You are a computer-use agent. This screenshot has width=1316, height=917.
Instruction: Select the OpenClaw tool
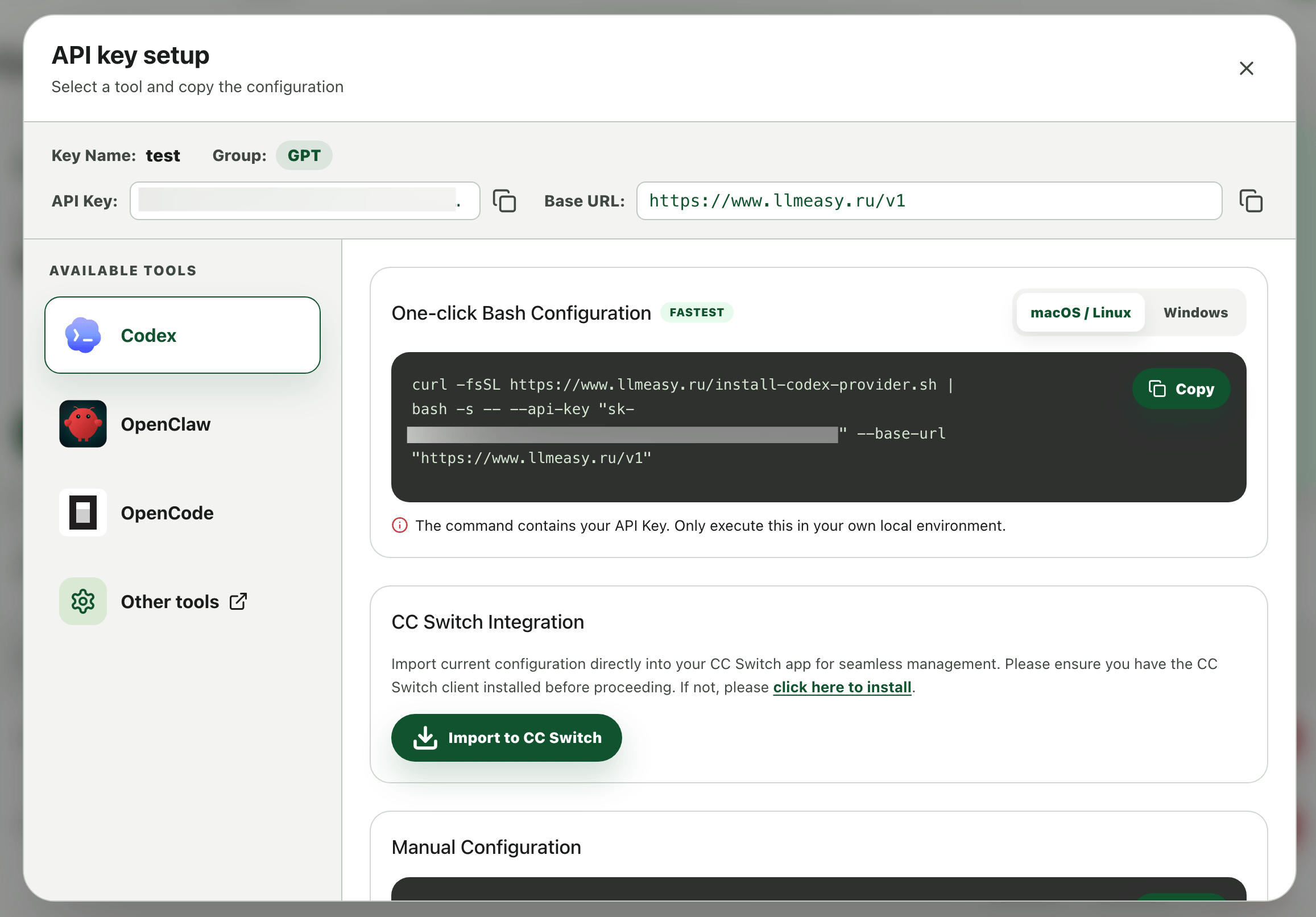coord(182,424)
